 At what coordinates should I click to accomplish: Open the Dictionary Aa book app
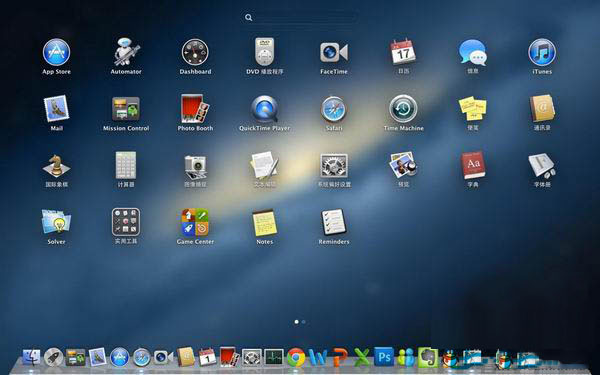[473, 165]
